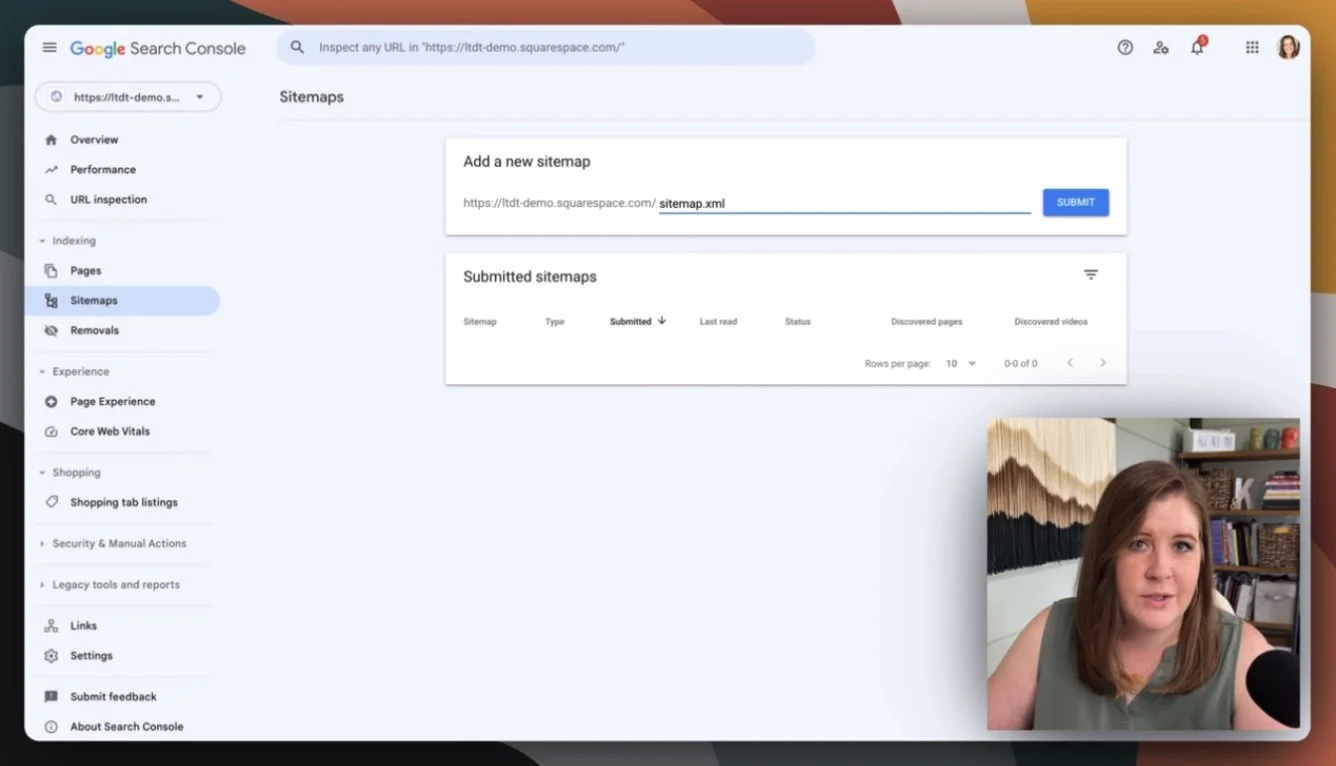
Task: Click the Pages documents icon
Action: (x=51, y=271)
